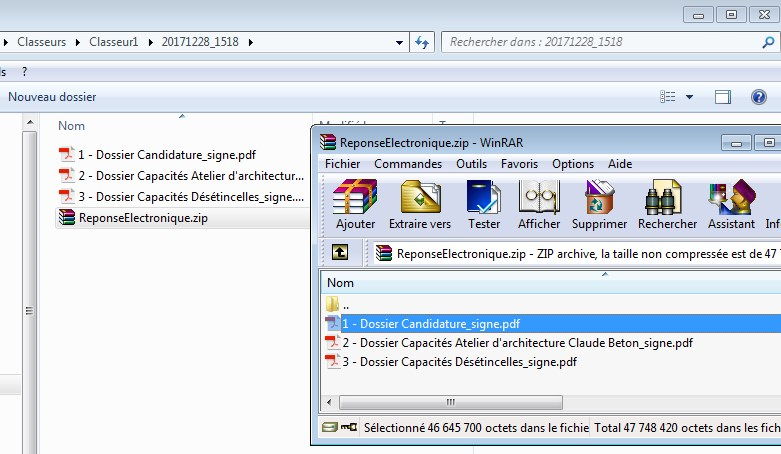Click the Tester archive icon
This screenshot has height=454, width=781.
tap(483, 196)
